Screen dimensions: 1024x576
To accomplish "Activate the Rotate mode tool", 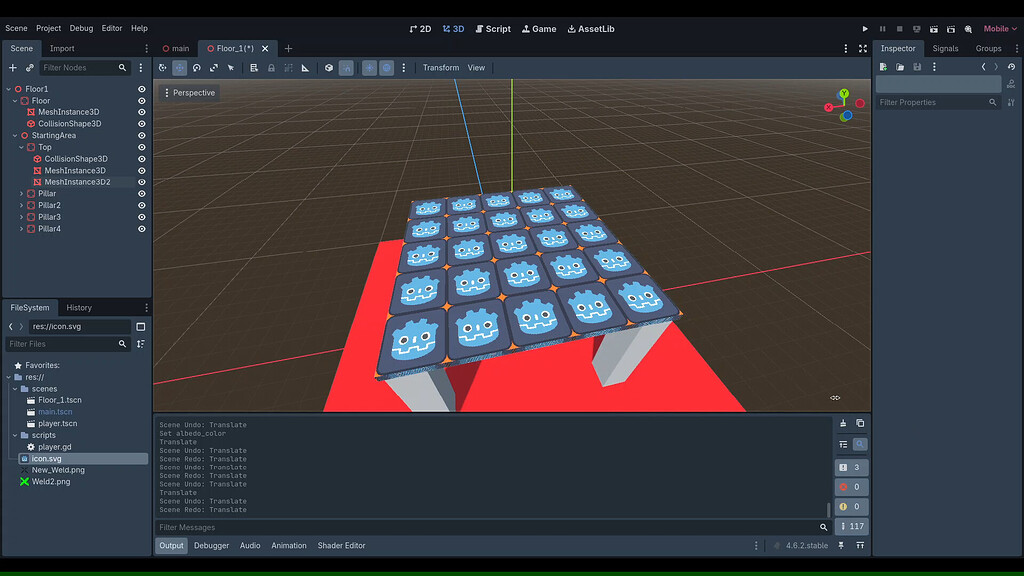I will tap(197, 68).
